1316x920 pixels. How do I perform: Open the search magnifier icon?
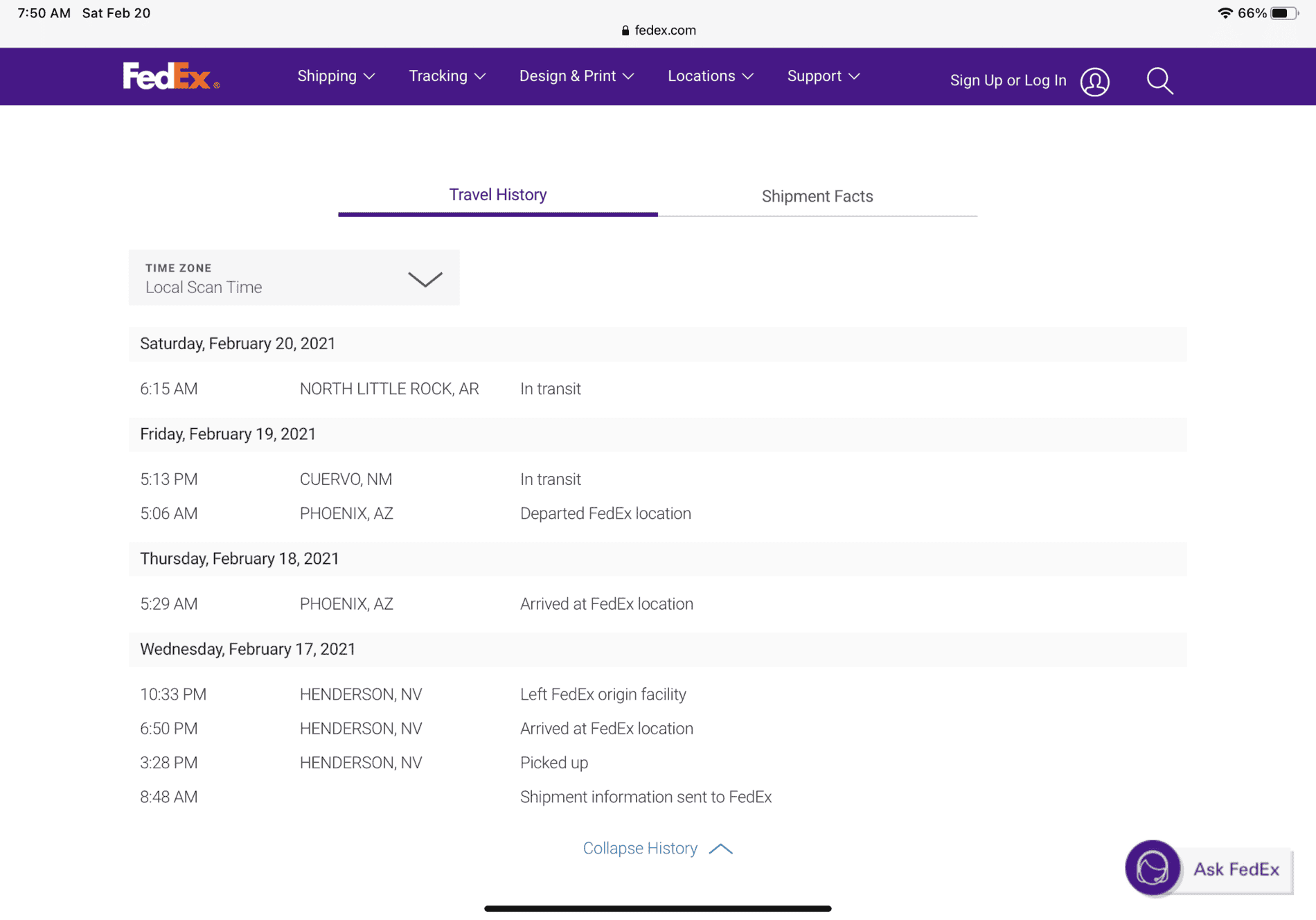pyautogui.click(x=1159, y=81)
